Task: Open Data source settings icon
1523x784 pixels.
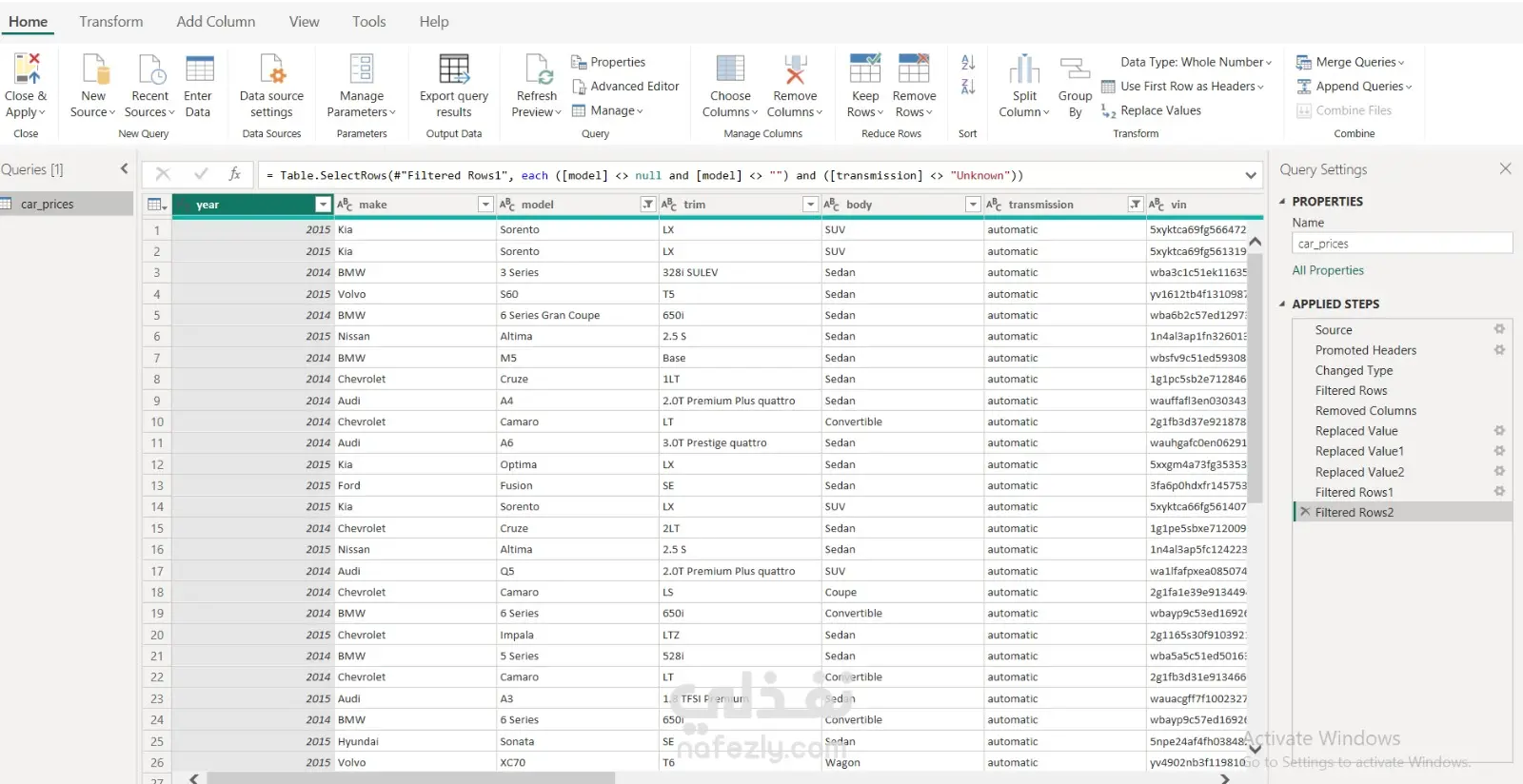Action: click(272, 69)
